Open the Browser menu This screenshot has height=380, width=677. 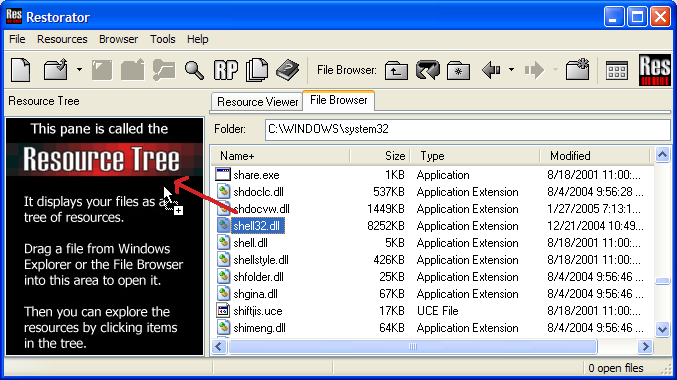[118, 39]
